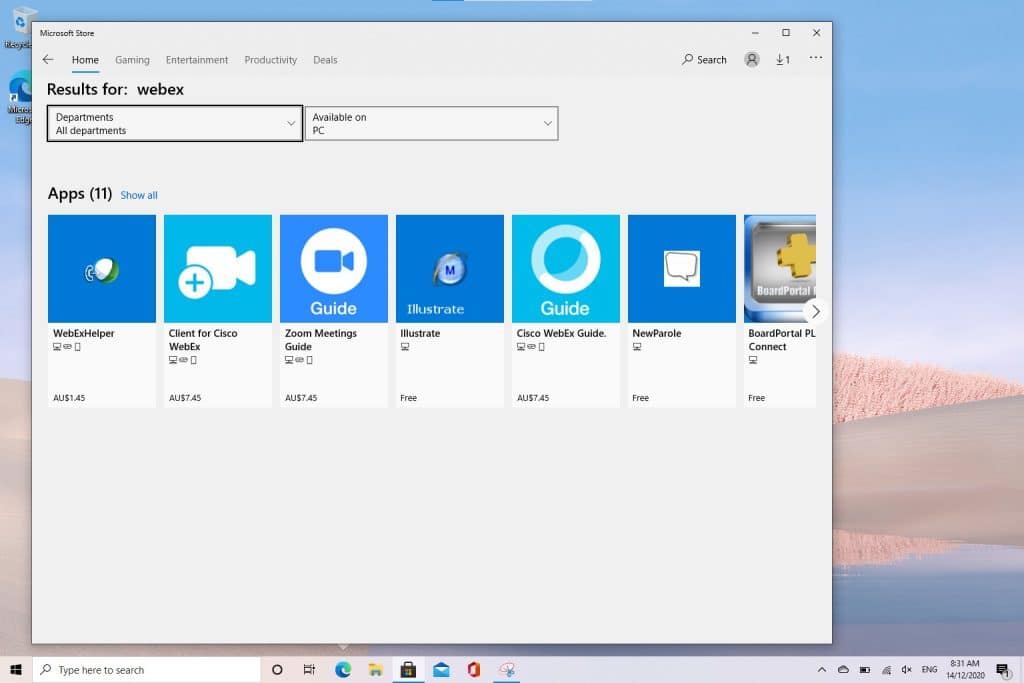Open Microsoft Office from the taskbar

pos(473,669)
